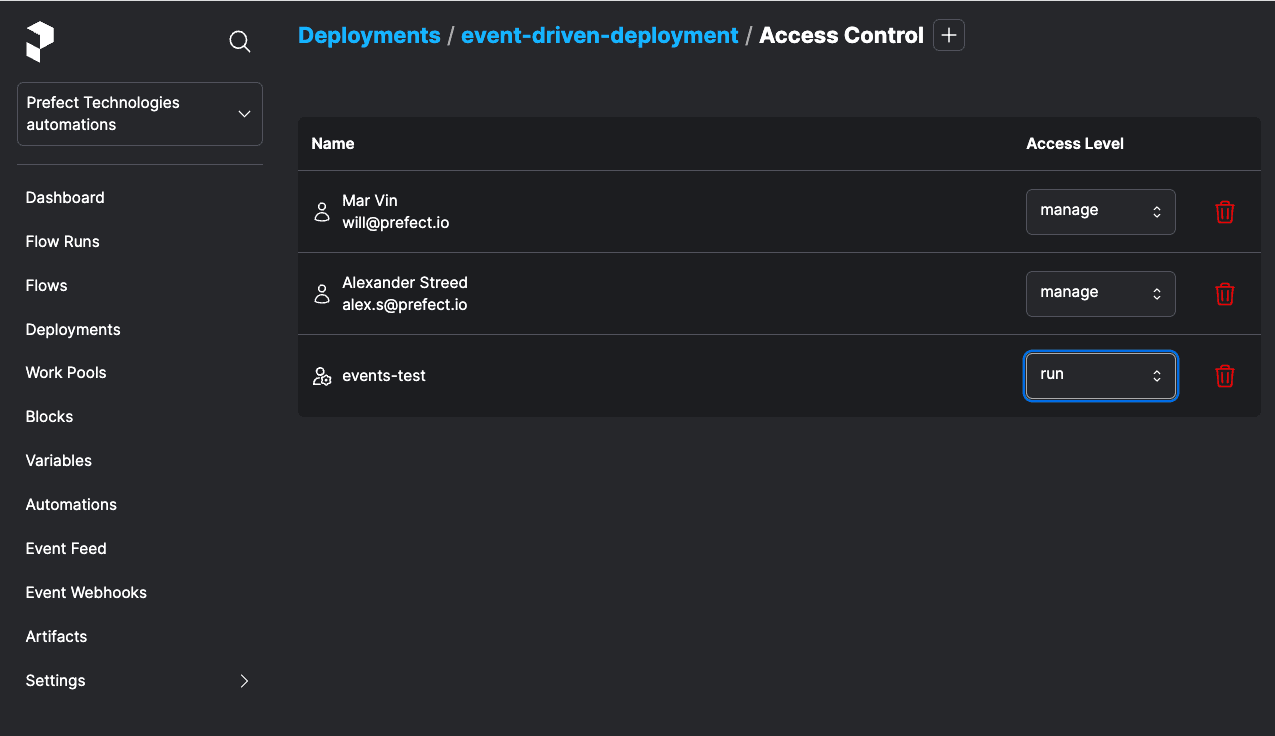This screenshot has height=736, width=1275.
Task: Click the service account icon beside events-test
Action: 322,376
